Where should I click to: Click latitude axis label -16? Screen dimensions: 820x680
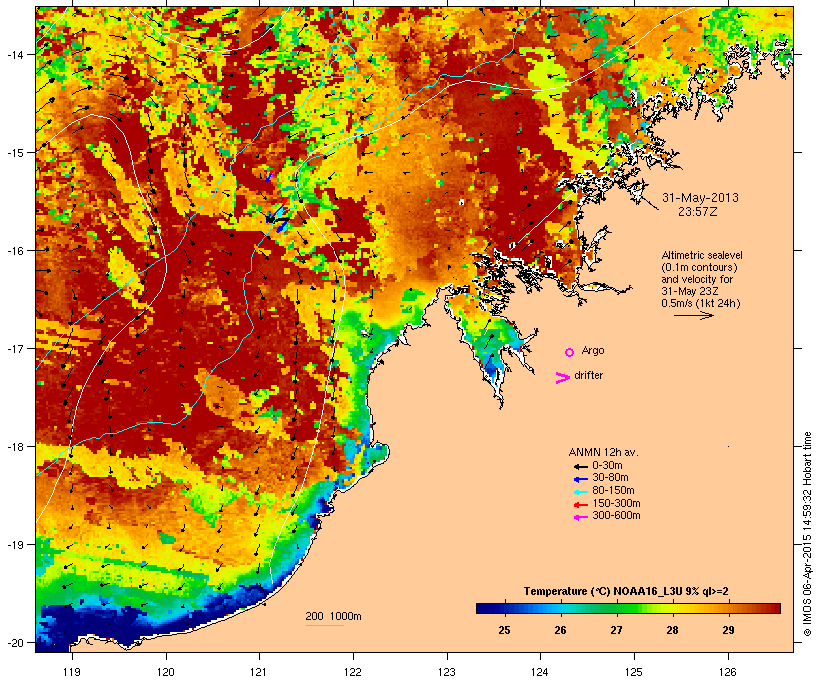[x=15, y=251]
